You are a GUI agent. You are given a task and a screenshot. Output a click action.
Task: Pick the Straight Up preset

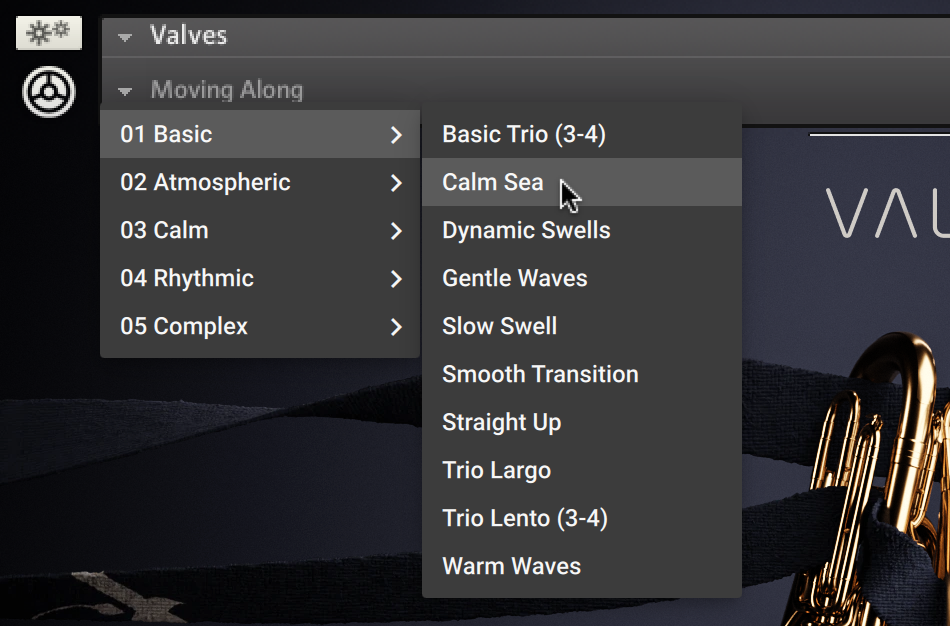coord(502,422)
